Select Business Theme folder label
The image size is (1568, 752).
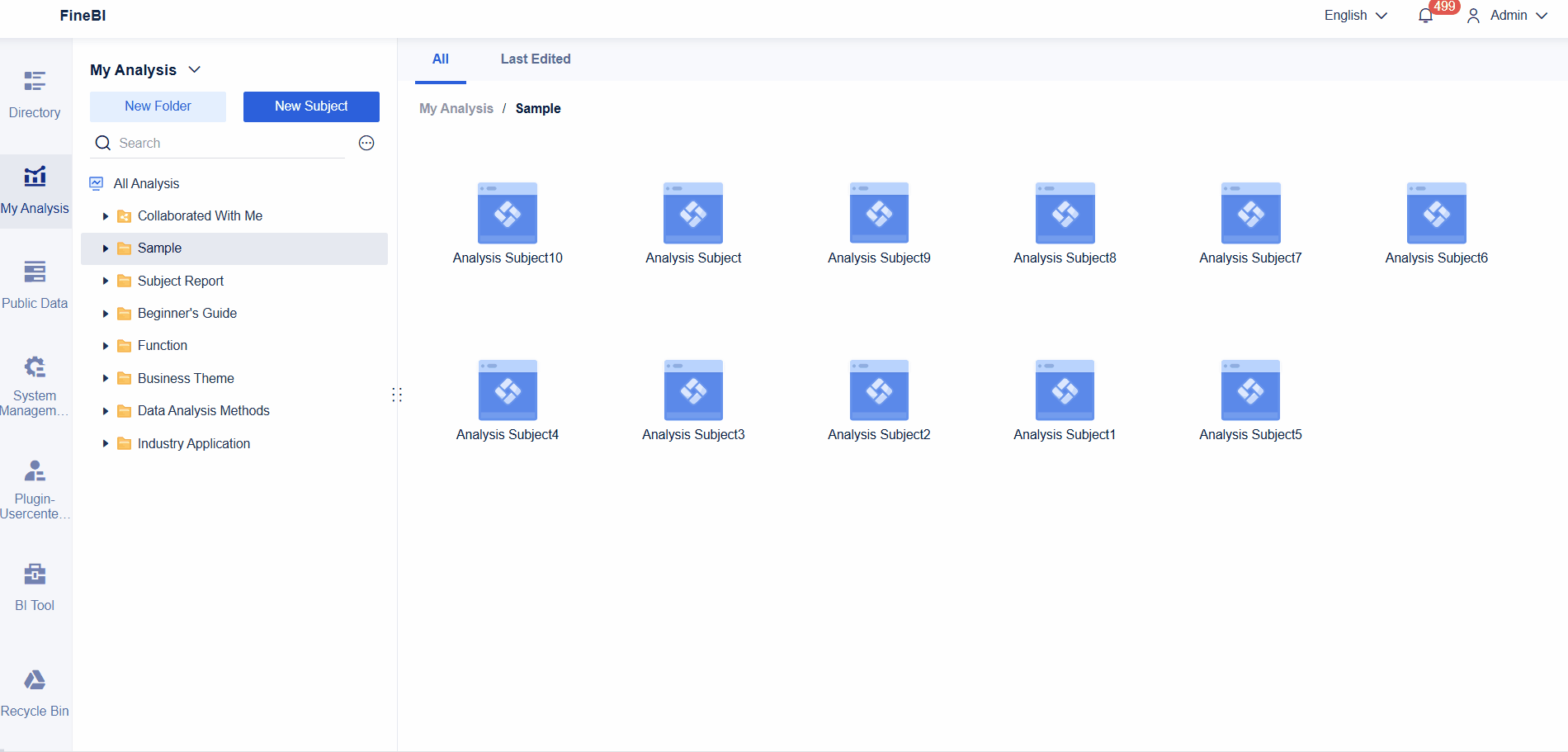click(186, 379)
